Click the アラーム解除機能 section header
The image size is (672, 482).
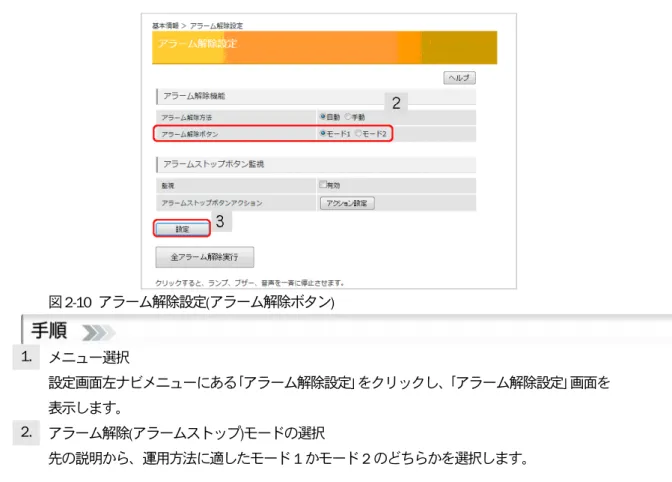[316, 96]
